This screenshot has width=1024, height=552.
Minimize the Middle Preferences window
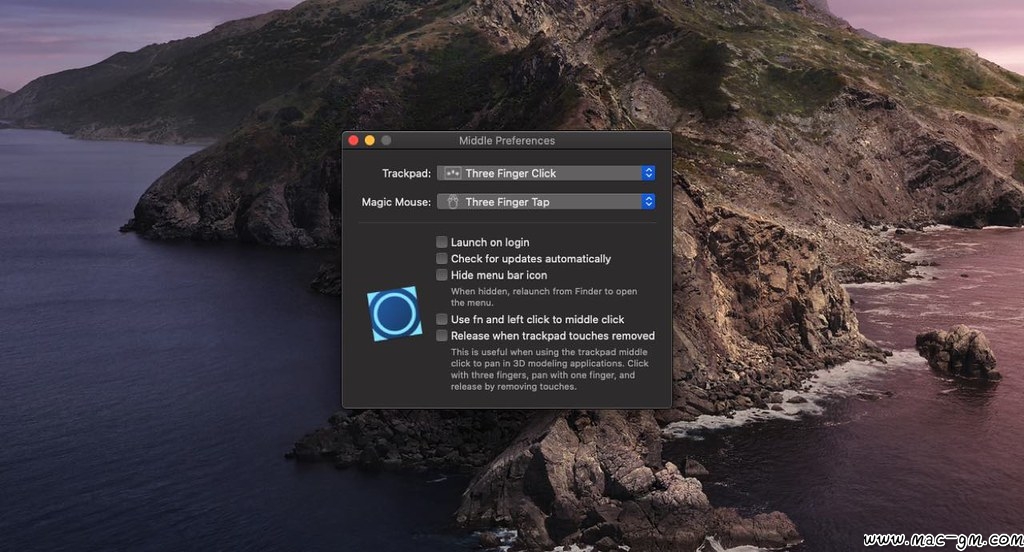point(370,140)
